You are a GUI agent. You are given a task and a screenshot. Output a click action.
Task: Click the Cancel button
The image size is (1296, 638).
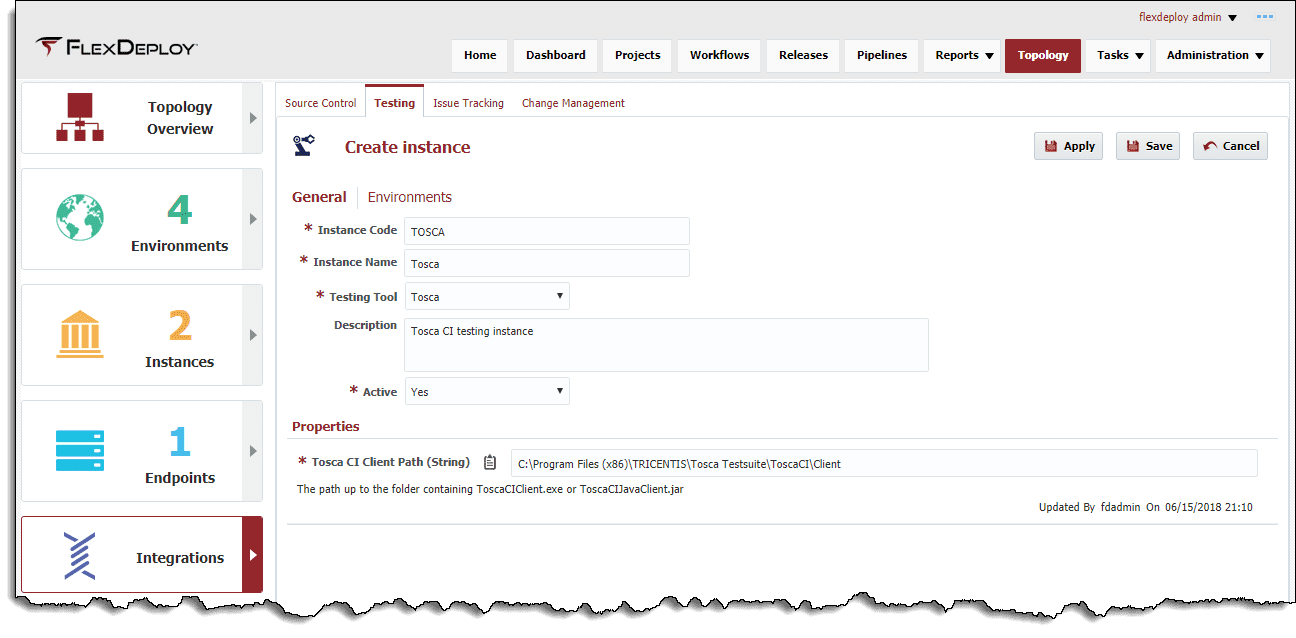point(1230,146)
